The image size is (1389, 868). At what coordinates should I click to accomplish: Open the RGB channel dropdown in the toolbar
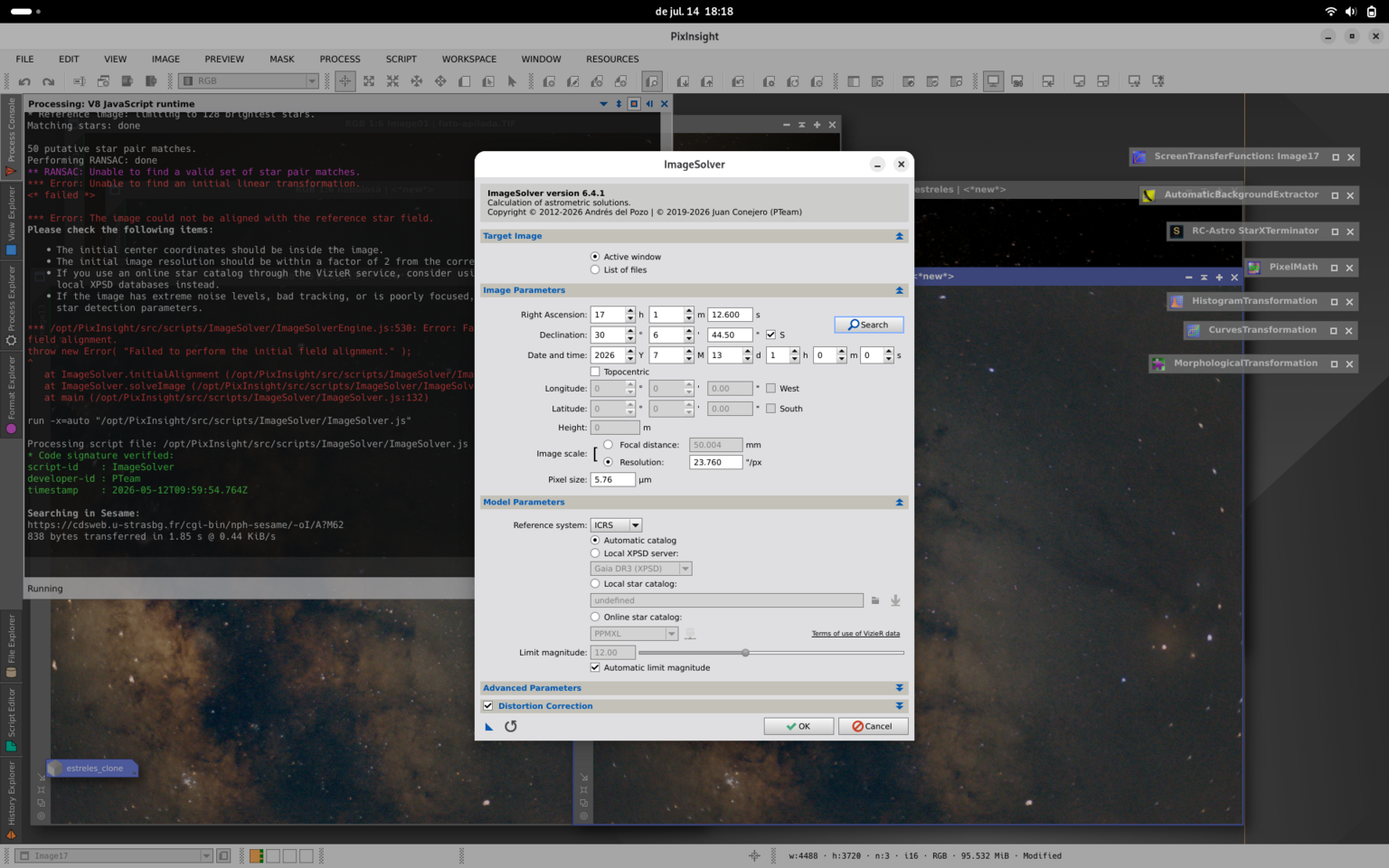(249, 81)
